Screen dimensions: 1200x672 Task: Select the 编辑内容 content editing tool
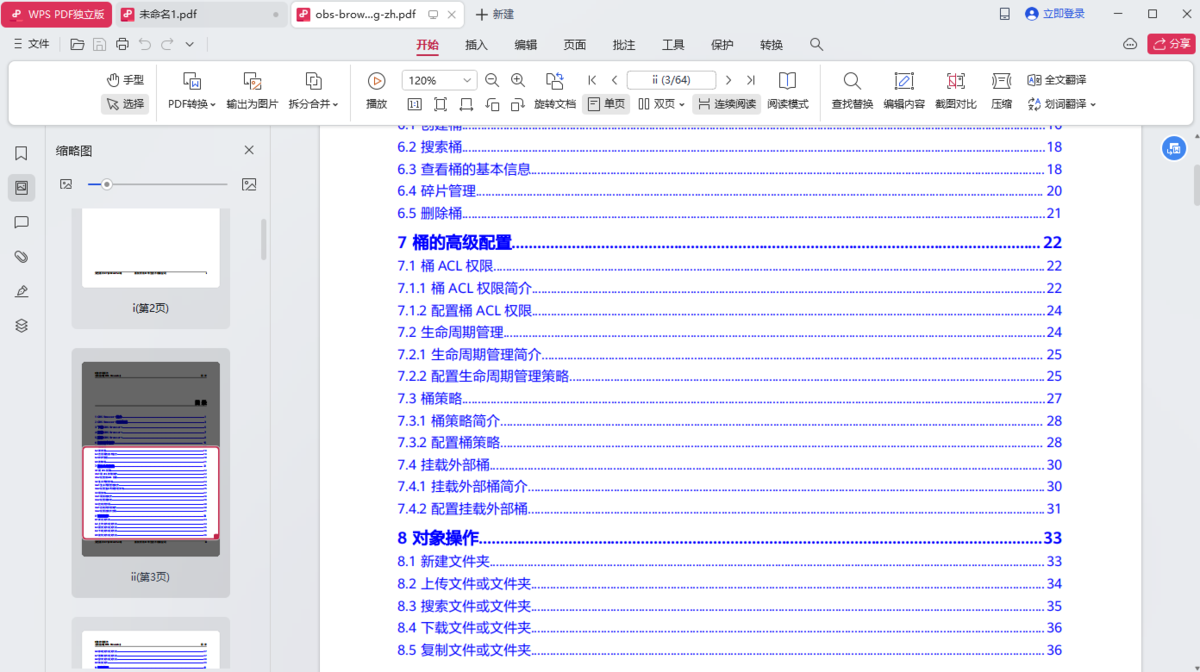click(903, 91)
